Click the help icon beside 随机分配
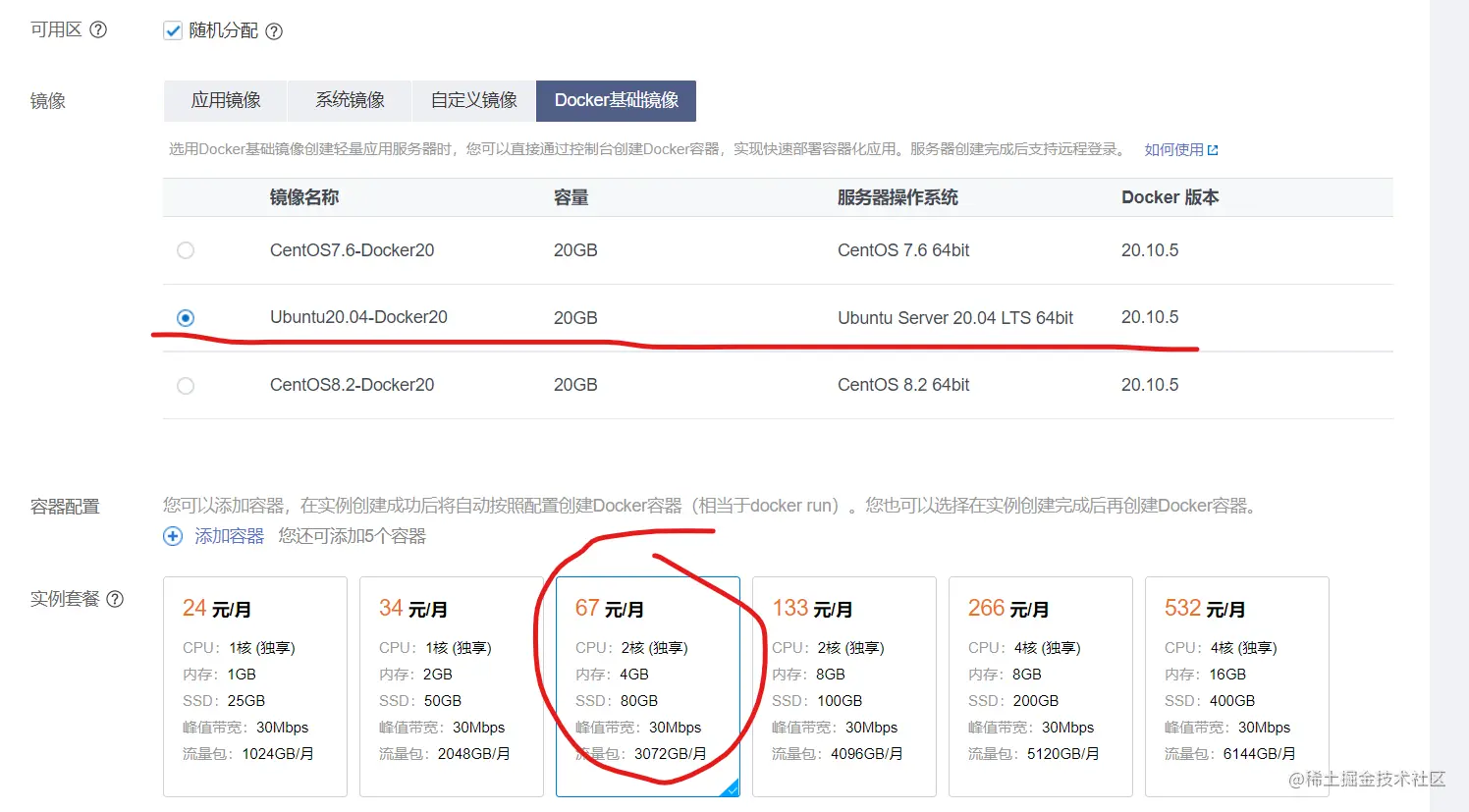 point(272,30)
